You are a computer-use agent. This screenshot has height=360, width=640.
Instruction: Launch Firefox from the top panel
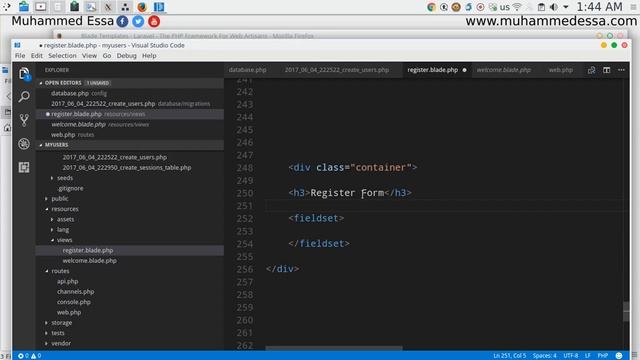[142, 7]
